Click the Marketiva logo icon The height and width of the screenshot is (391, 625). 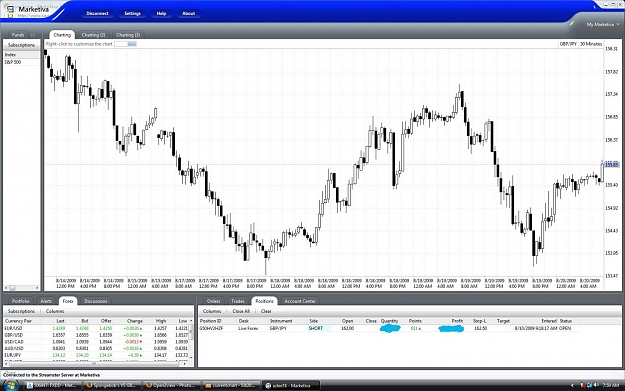pos(10,10)
